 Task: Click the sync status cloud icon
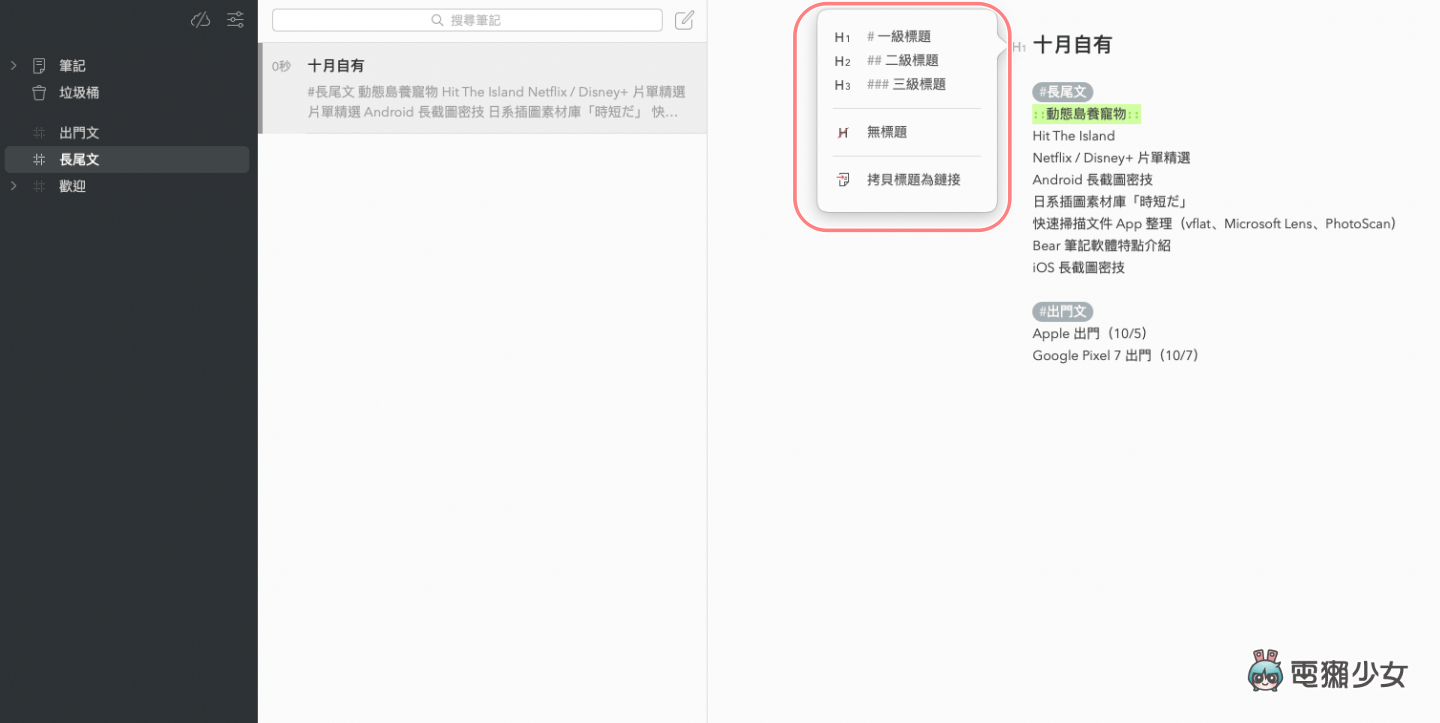(x=201, y=19)
